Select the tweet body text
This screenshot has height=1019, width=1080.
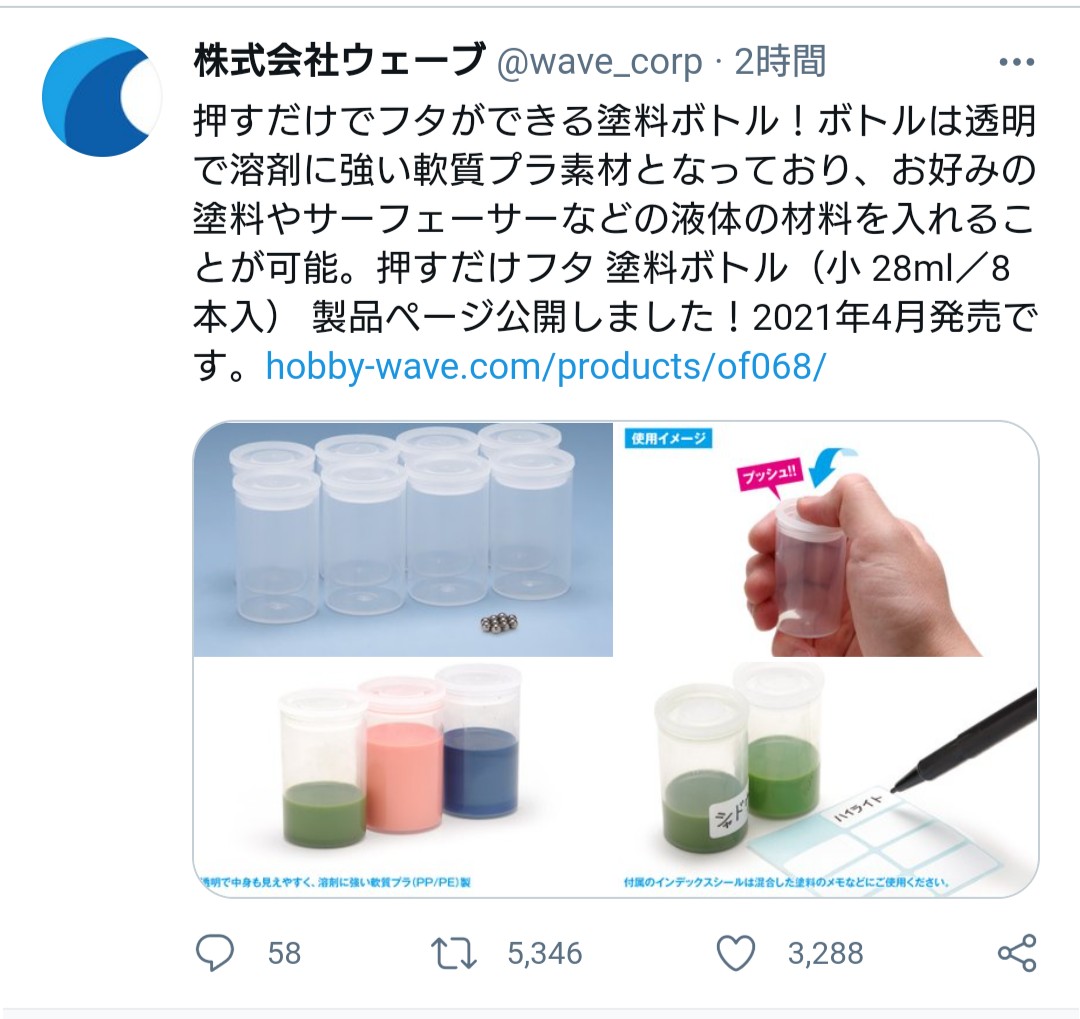pos(614,244)
